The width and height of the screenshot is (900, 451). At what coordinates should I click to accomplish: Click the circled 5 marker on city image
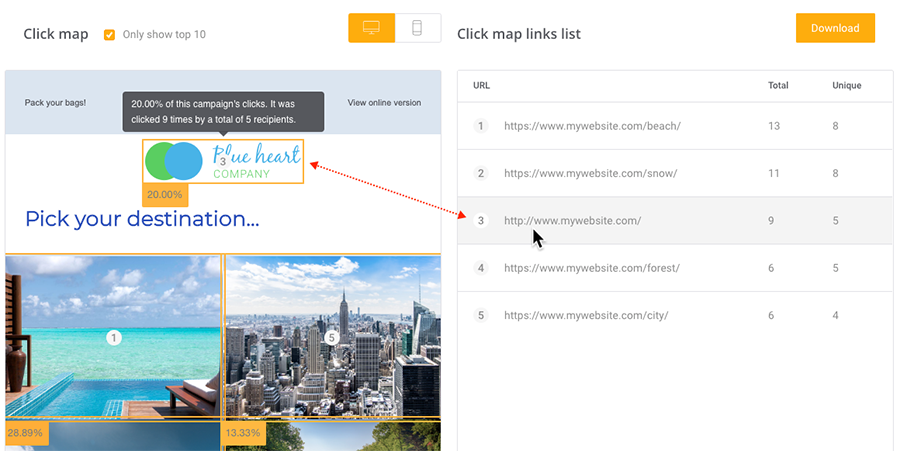(332, 338)
